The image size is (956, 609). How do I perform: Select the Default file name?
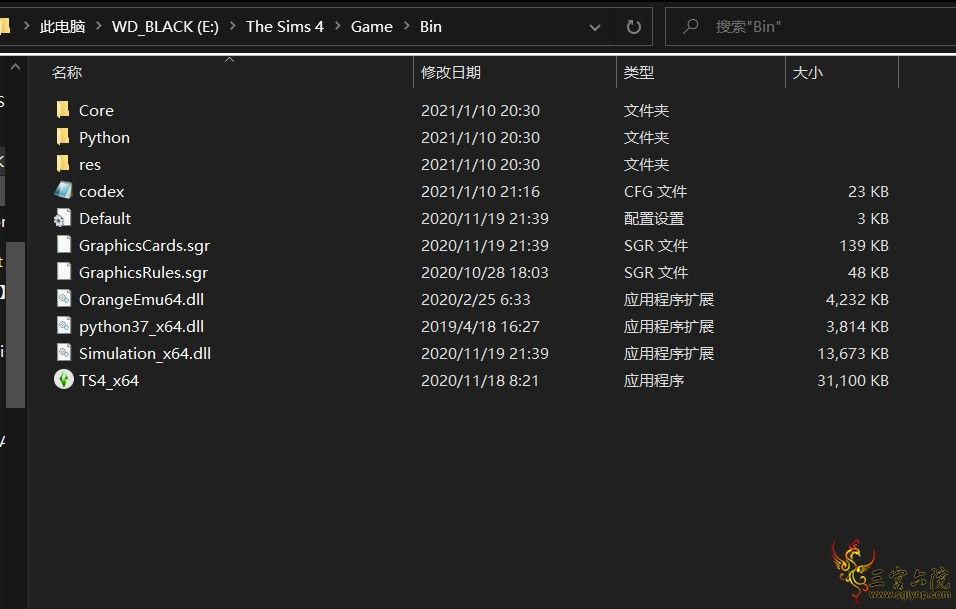(105, 218)
